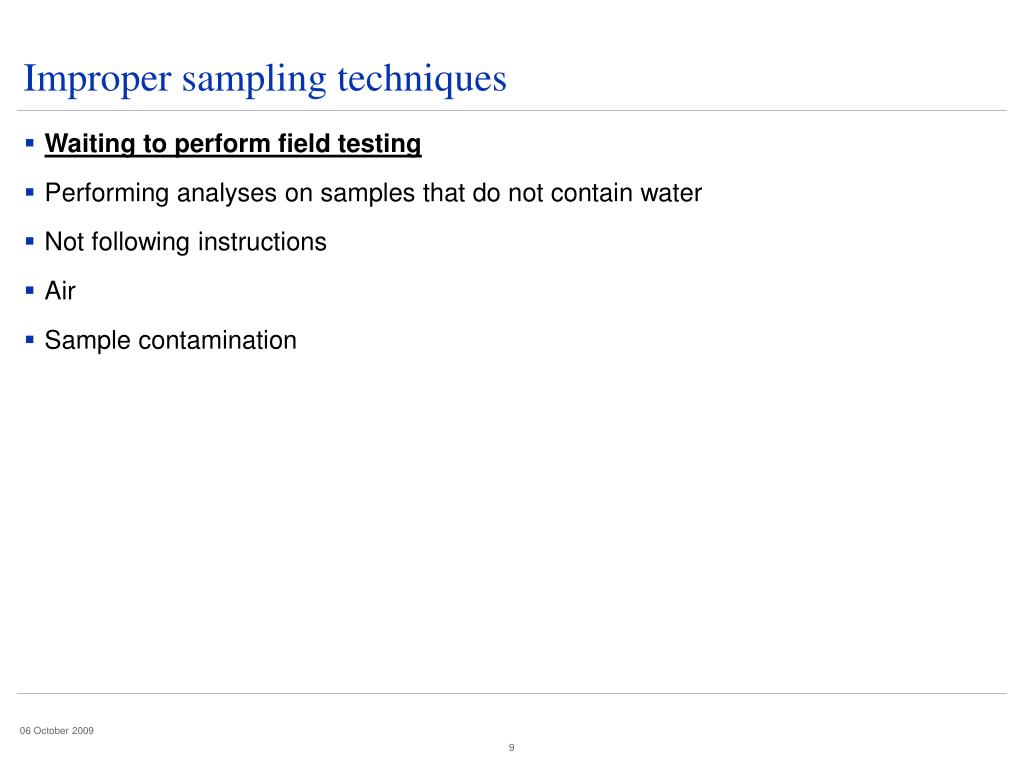Click the slide number 9 in the footer
This screenshot has width=1024, height=768.
(511, 747)
